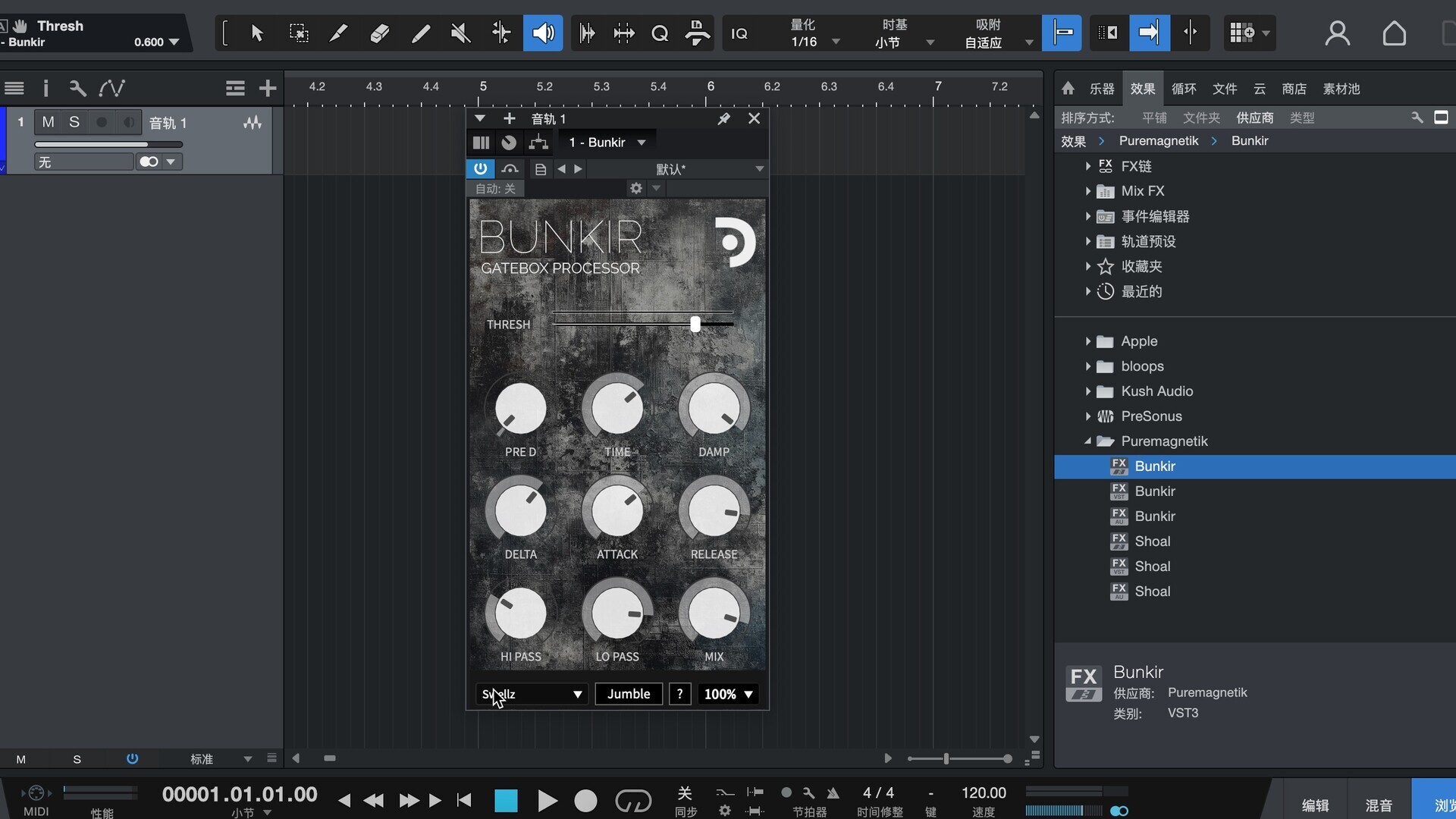Sort effects by 类型
This screenshot has height=819, width=1456.
click(1302, 118)
